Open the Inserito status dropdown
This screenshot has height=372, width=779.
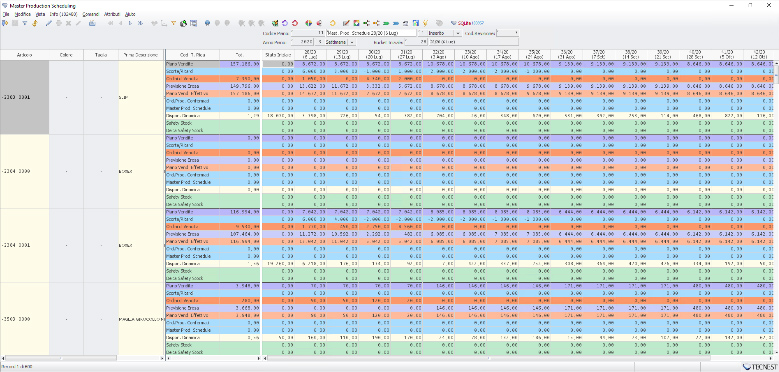(x=458, y=33)
